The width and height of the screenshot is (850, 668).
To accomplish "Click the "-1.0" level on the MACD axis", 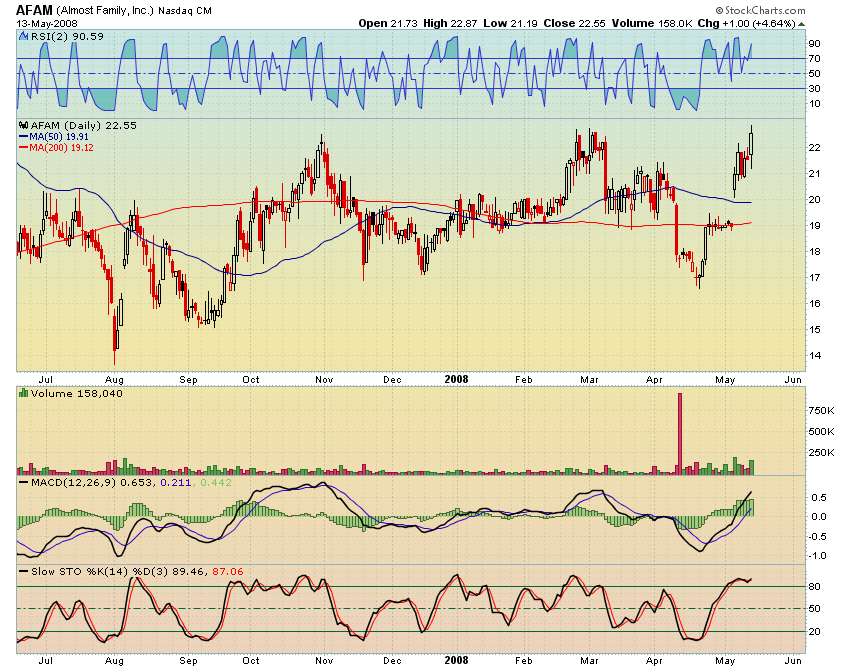I will click(817, 556).
